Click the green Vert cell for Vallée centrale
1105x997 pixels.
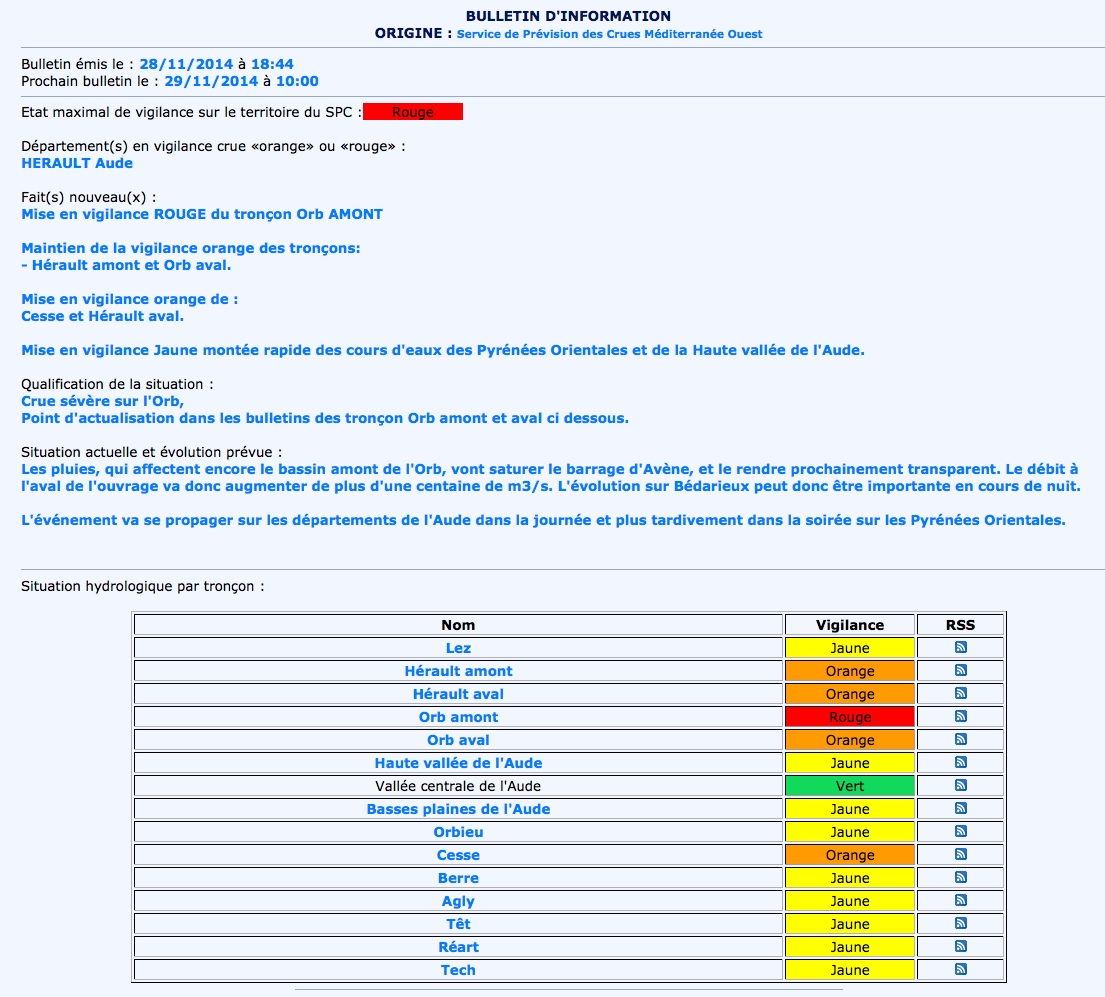pos(850,786)
